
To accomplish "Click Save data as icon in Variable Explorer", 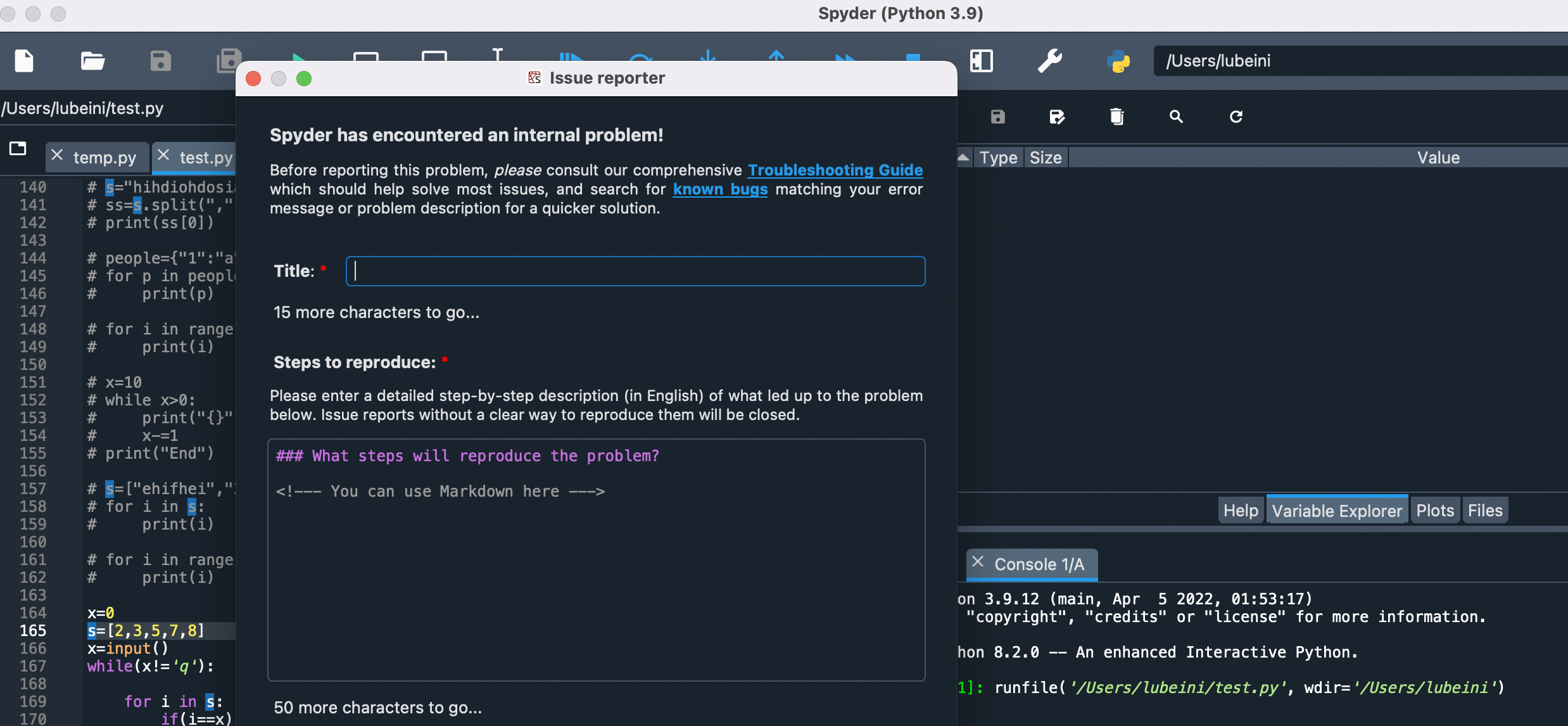I will (x=1057, y=117).
